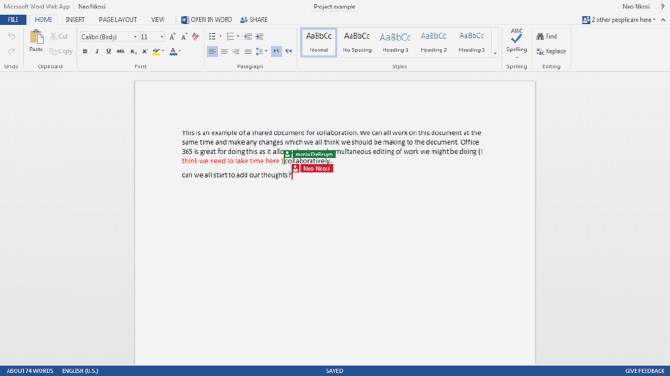Center align the text
670x376 pixels.
coord(224,51)
